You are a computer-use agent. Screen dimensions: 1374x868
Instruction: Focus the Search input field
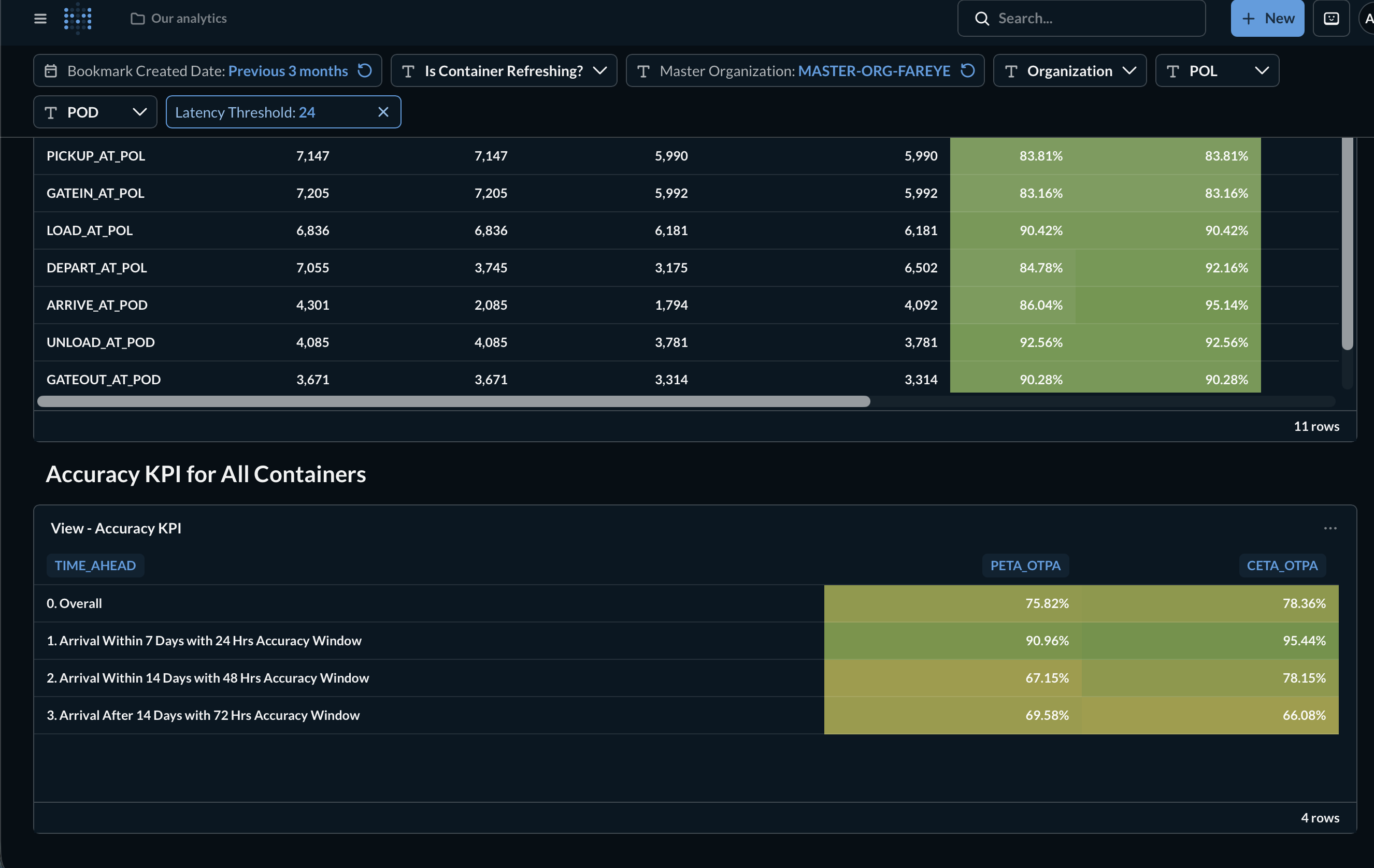click(x=1081, y=18)
